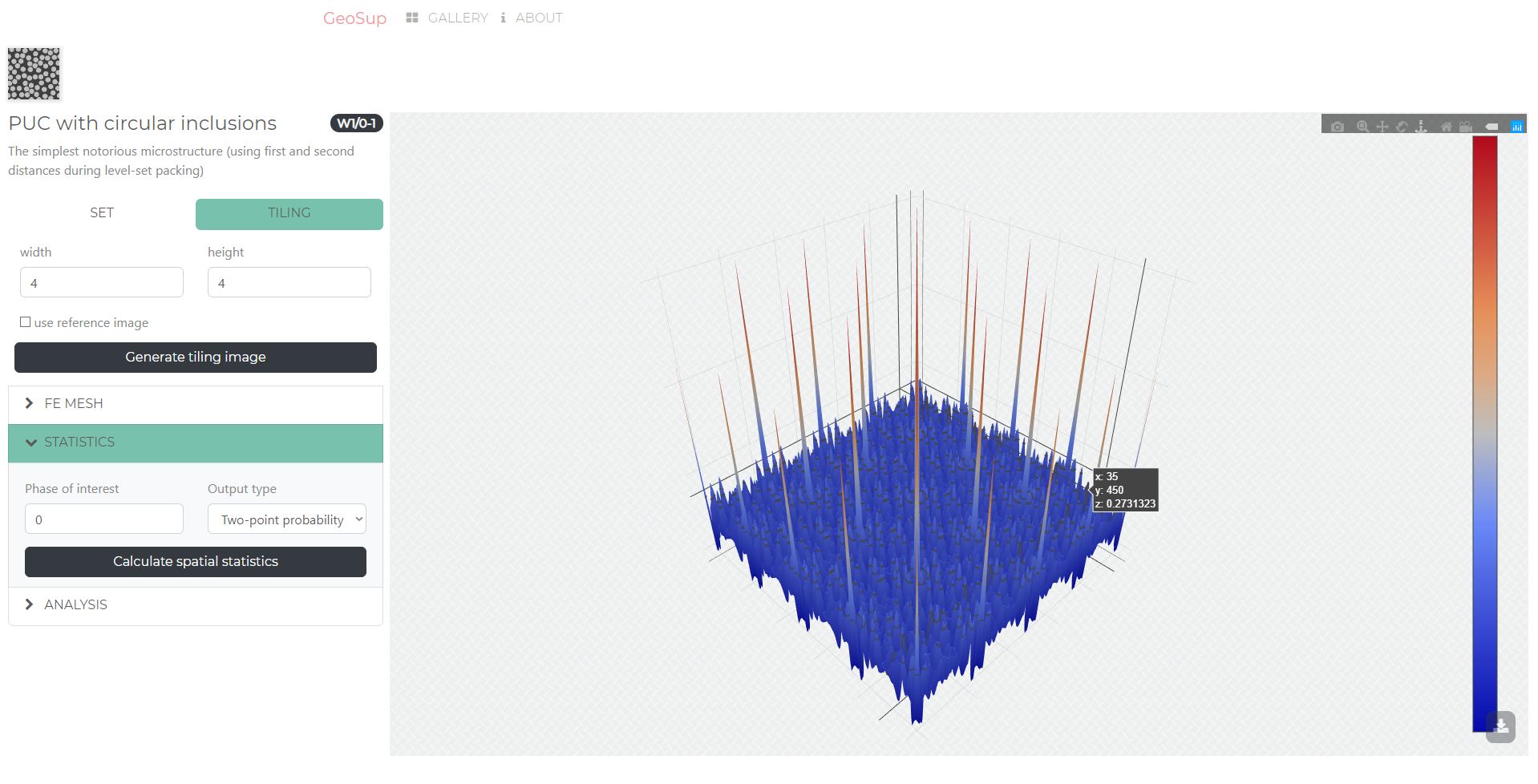Screen dimensions: 1538x784
Task: Open the GALLERY menu item
Action: (457, 18)
